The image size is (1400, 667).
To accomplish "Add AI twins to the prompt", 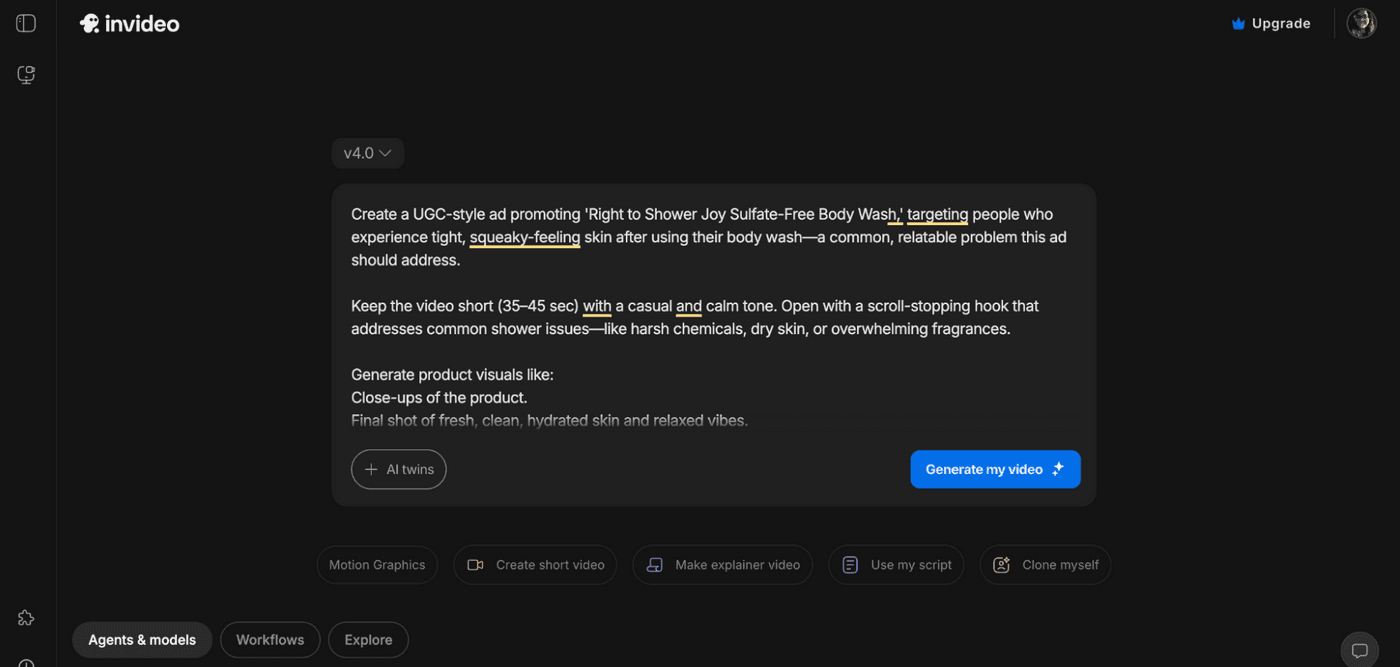I will [x=398, y=469].
